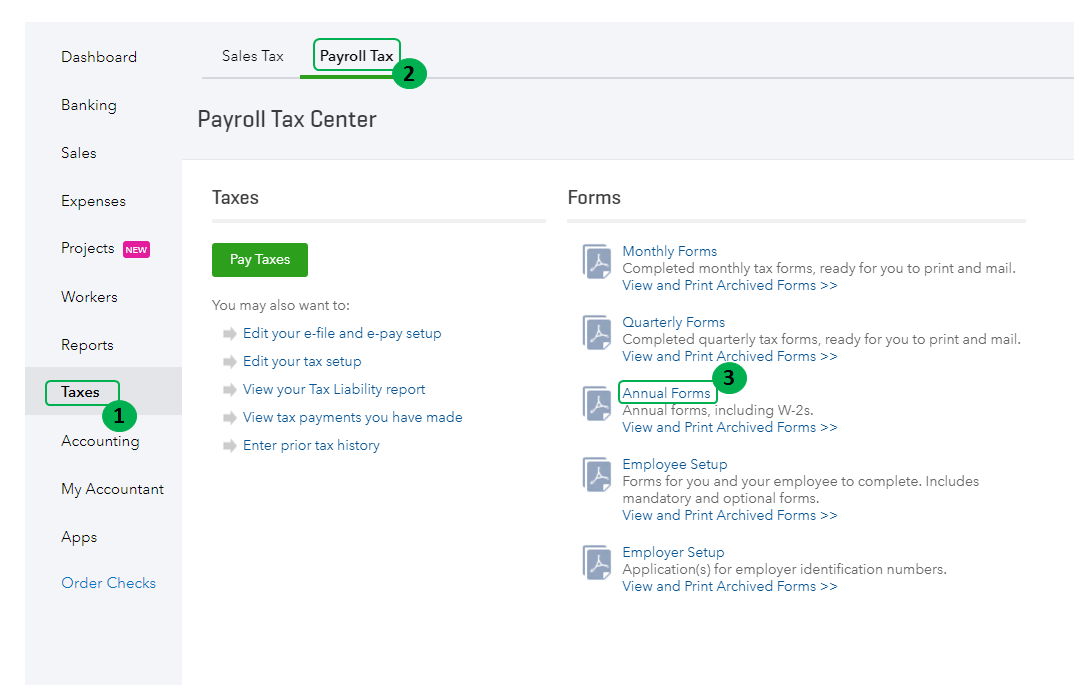Screen dimensions: 1087x689
Task: Click the Order Checks sidebar link
Action: click(108, 583)
